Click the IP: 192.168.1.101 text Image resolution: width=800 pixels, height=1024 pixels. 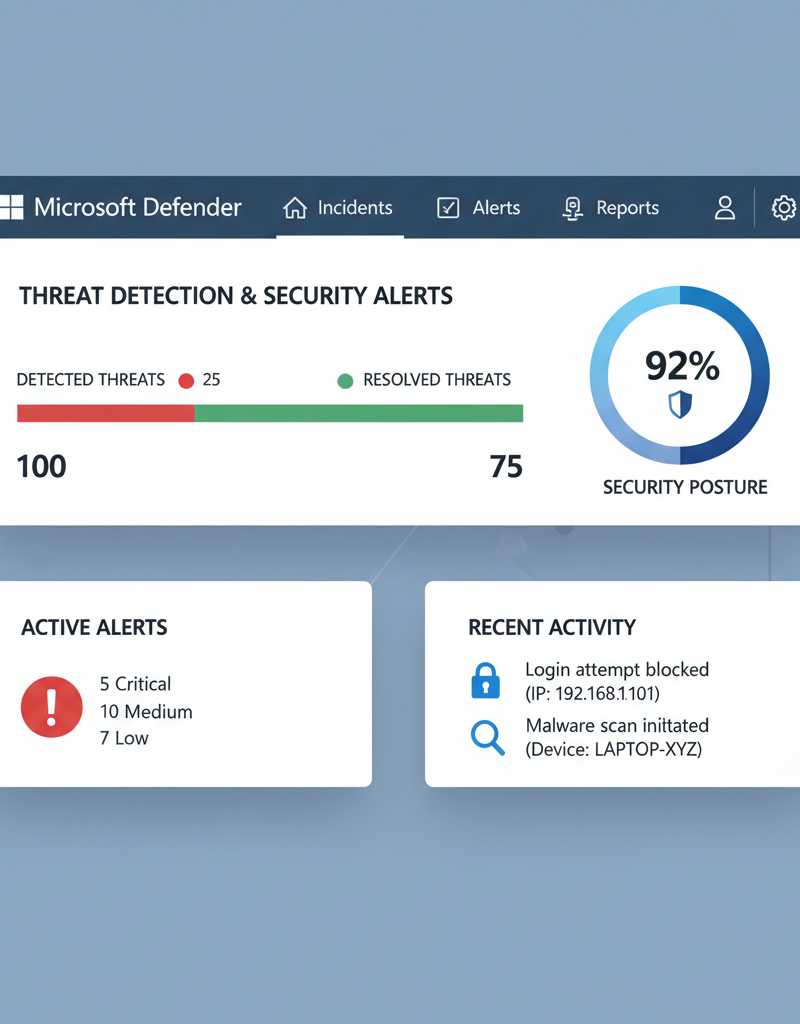592,694
